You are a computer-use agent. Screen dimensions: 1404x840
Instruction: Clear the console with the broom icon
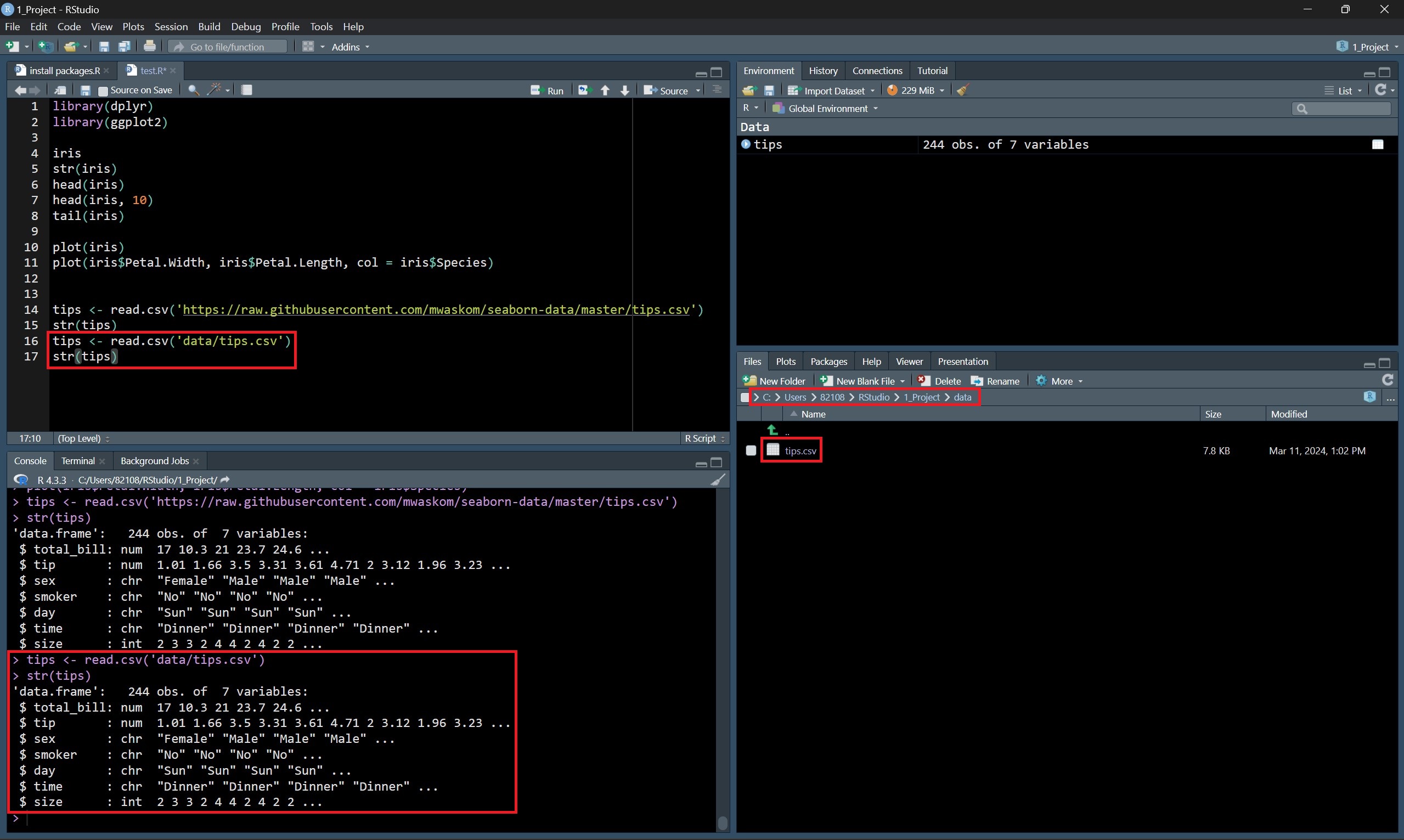718,480
